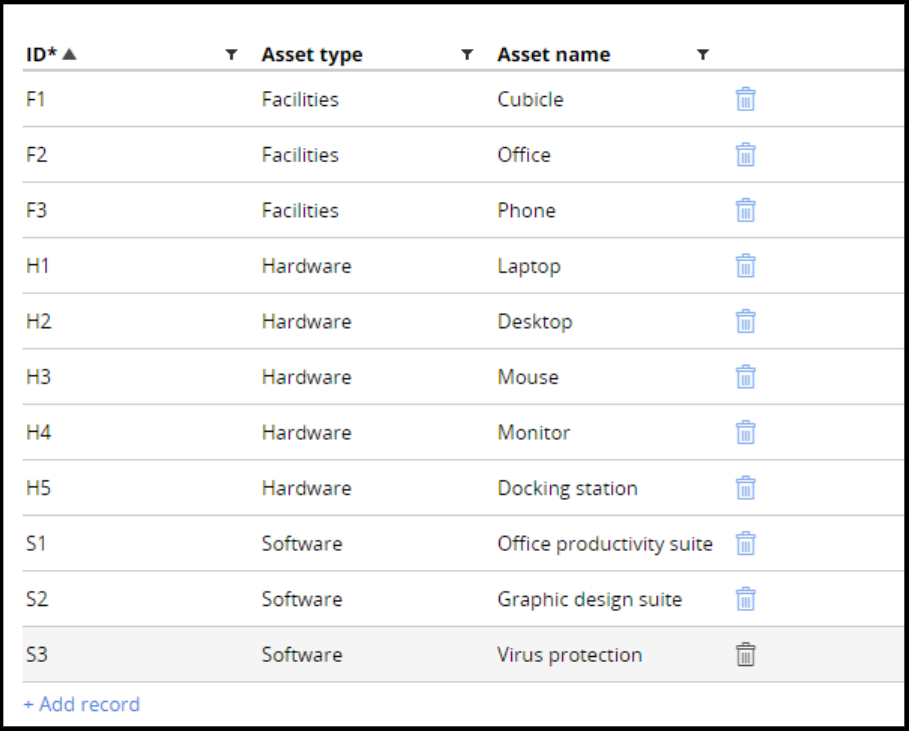
Task: Delete the Office record (F2)
Action: coord(745,155)
